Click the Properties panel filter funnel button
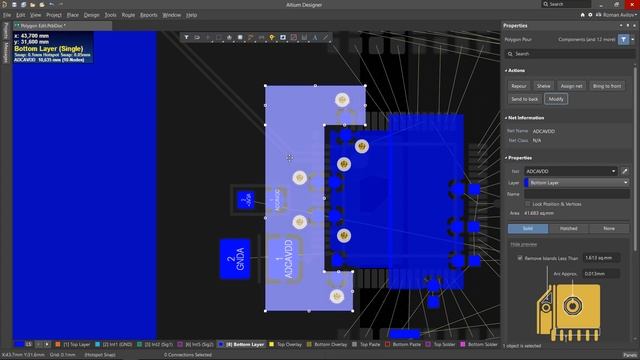The image size is (640, 360). coord(623,39)
